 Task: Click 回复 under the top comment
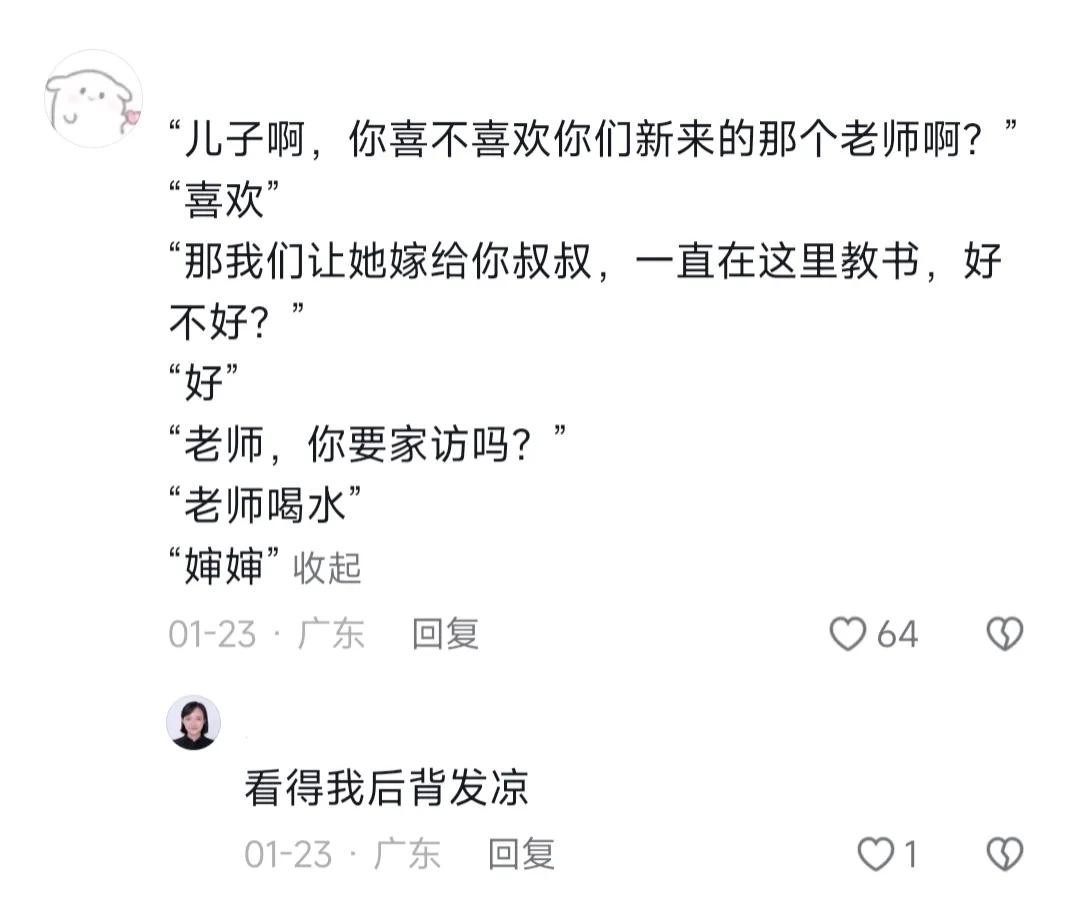point(446,634)
